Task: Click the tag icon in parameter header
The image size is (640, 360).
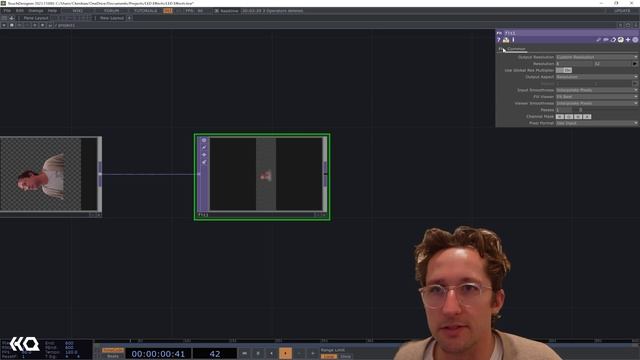Action: click(606, 40)
